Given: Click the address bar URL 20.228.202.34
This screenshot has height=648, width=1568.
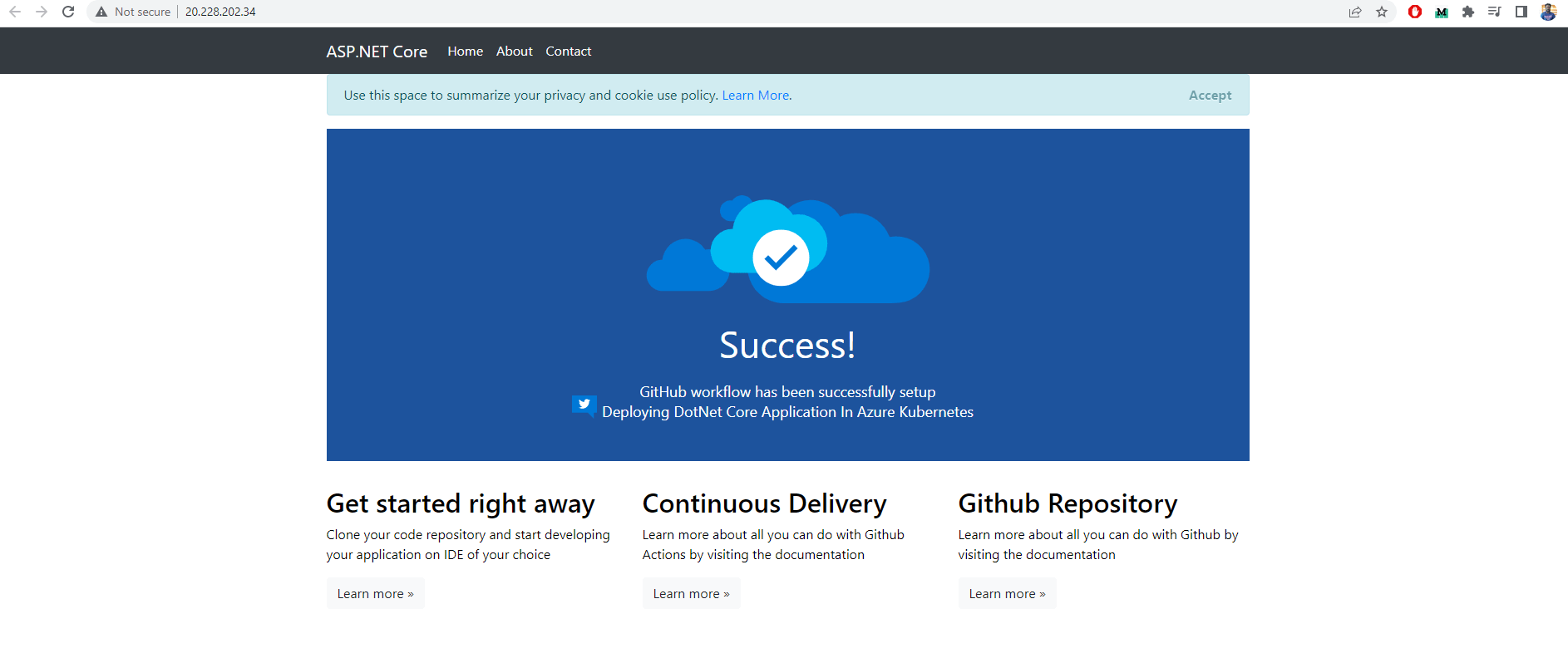Looking at the screenshot, I should [220, 12].
